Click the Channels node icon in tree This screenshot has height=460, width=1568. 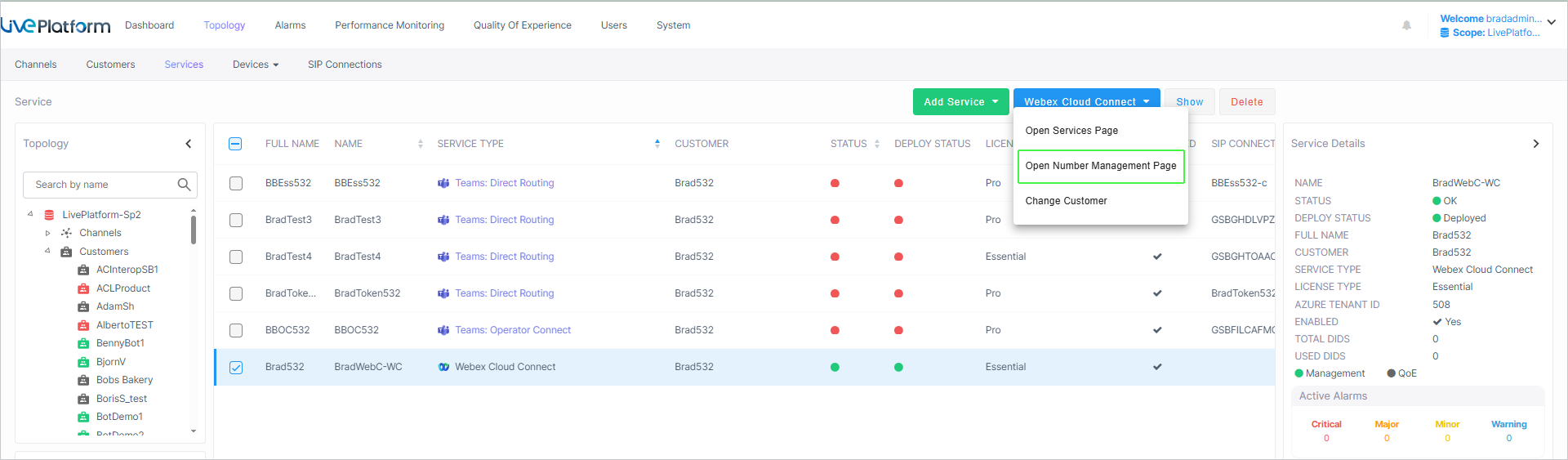pos(66,233)
